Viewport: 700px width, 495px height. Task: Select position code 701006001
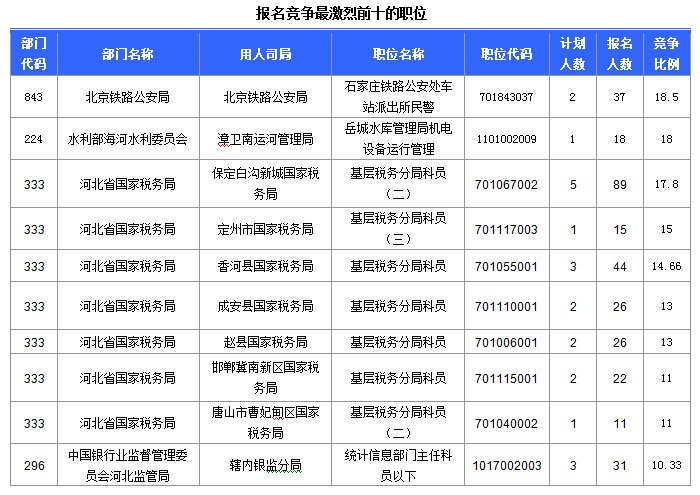coord(506,342)
